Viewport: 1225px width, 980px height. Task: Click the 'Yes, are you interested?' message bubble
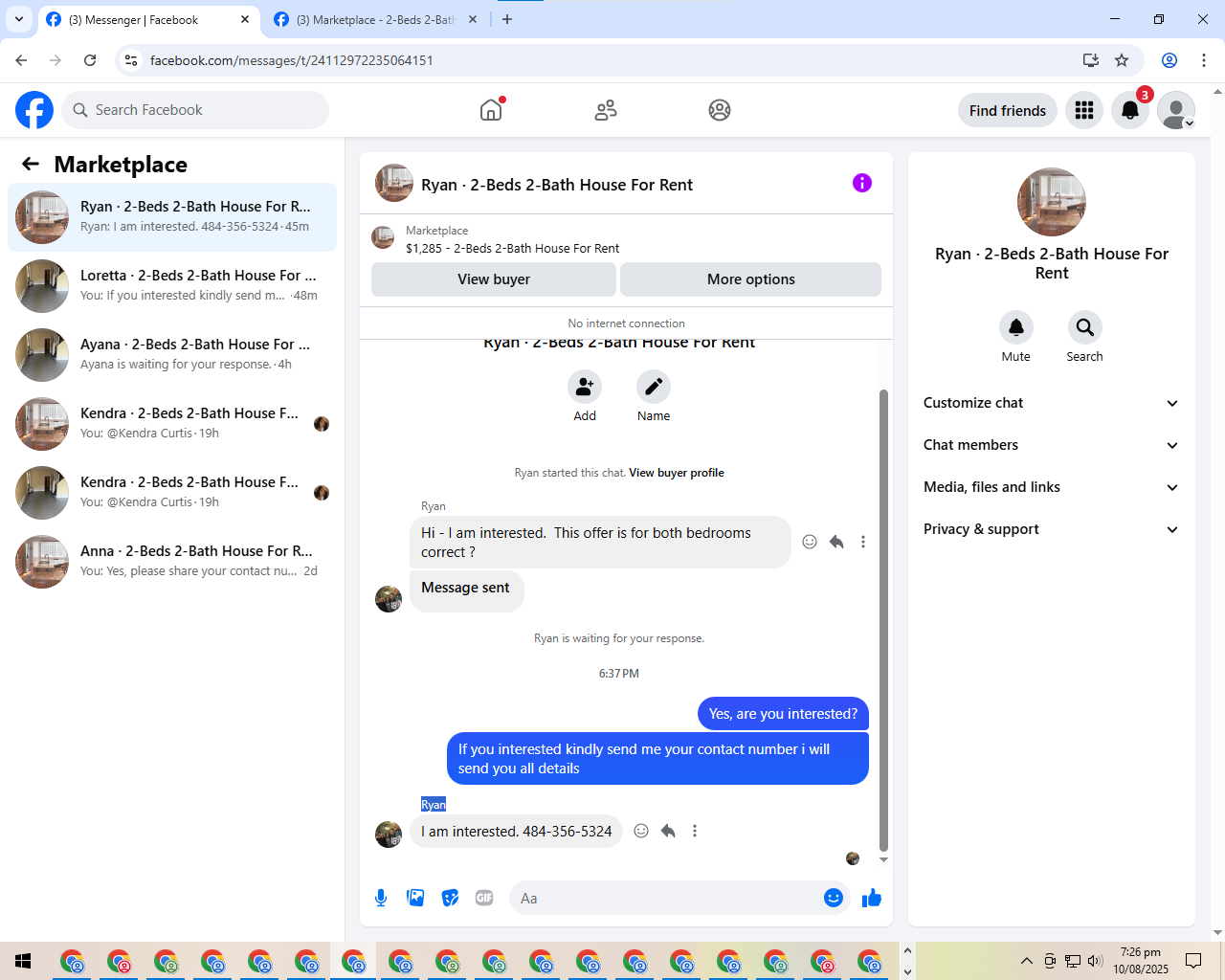click(783, 713)
